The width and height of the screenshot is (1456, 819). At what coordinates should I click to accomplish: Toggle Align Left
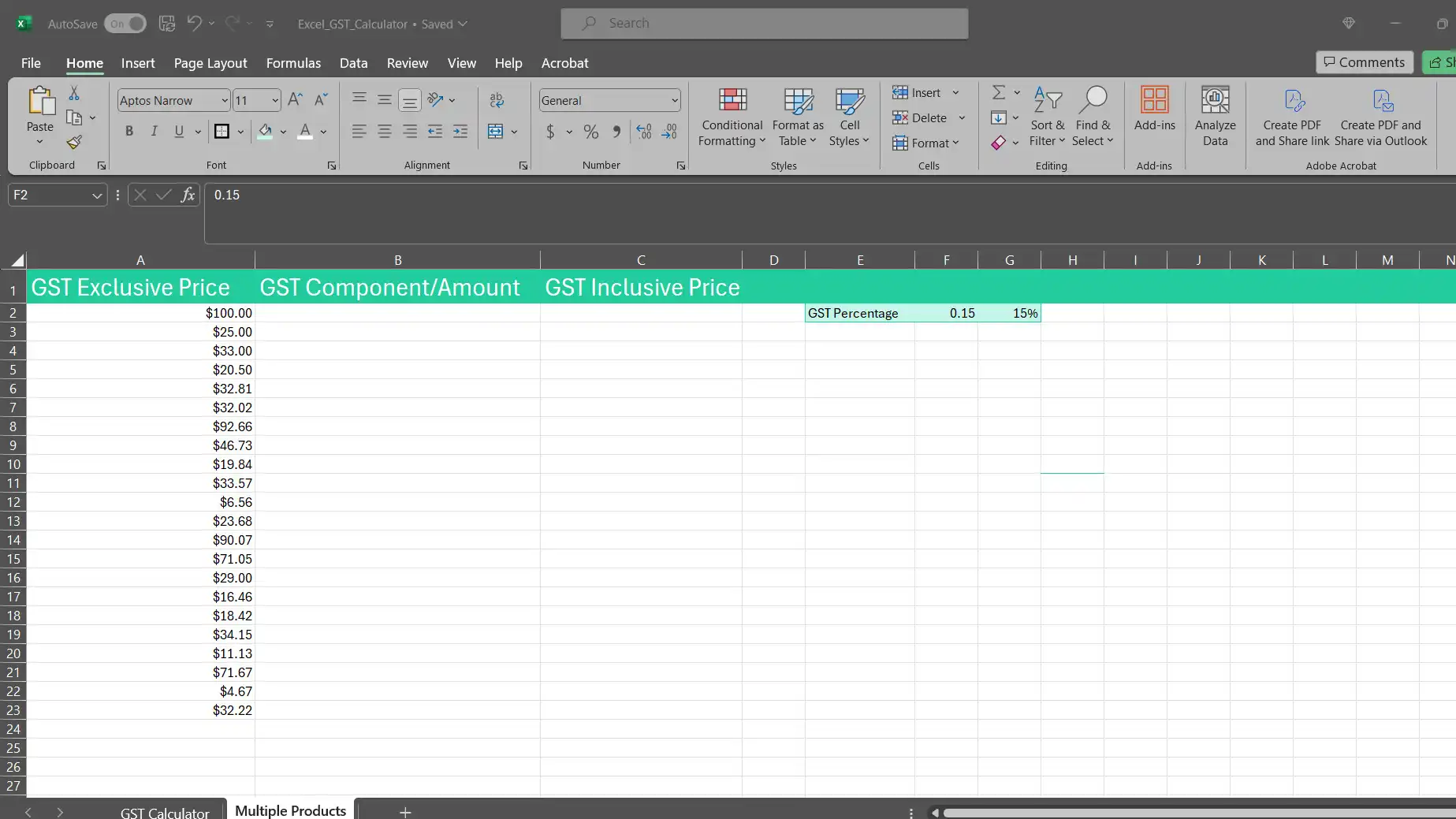point(359,132)
